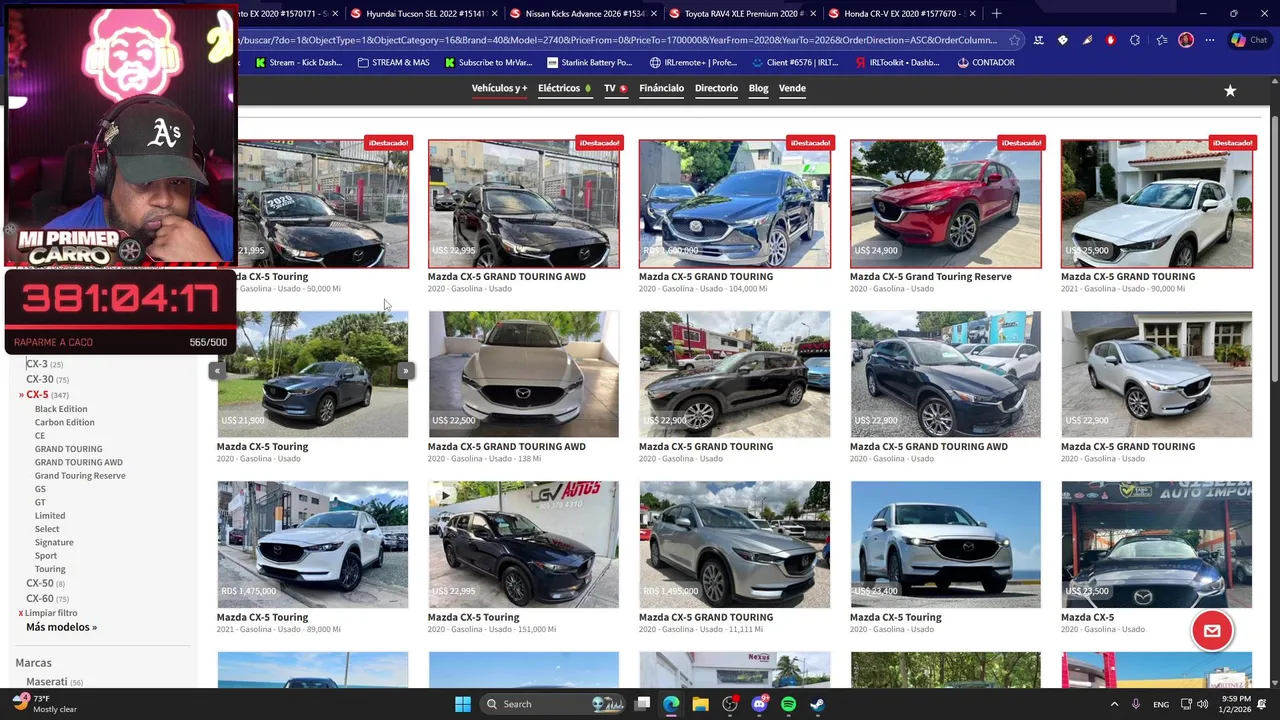The image size is (1280, 720).
Task: Open the US$22,500 CX-5 GRAND TOURING AWD title
Action: 506,447
